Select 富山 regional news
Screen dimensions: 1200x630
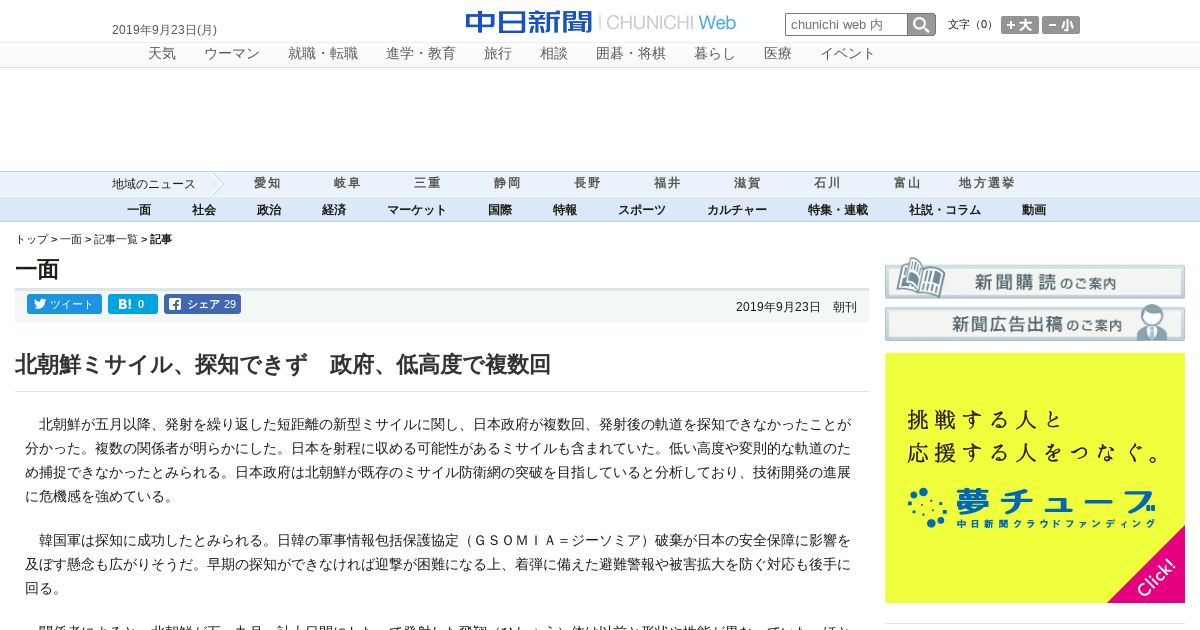coord(907,183)
